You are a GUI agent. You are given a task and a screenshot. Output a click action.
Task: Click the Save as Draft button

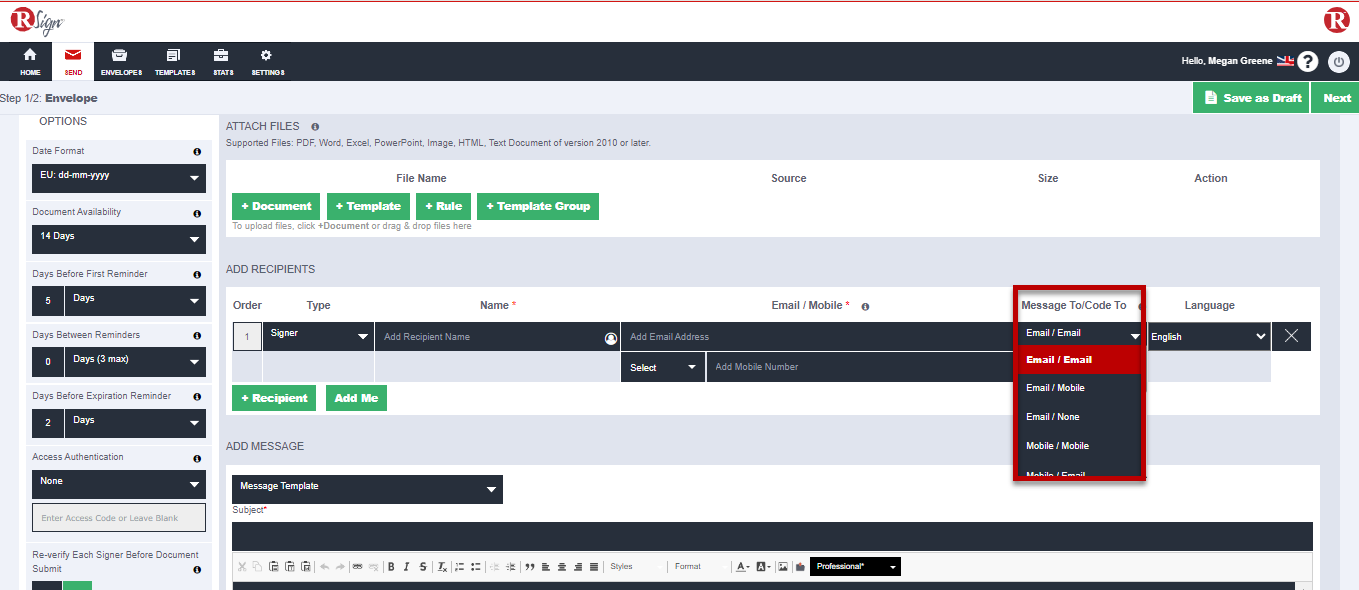coord(1251,98)
